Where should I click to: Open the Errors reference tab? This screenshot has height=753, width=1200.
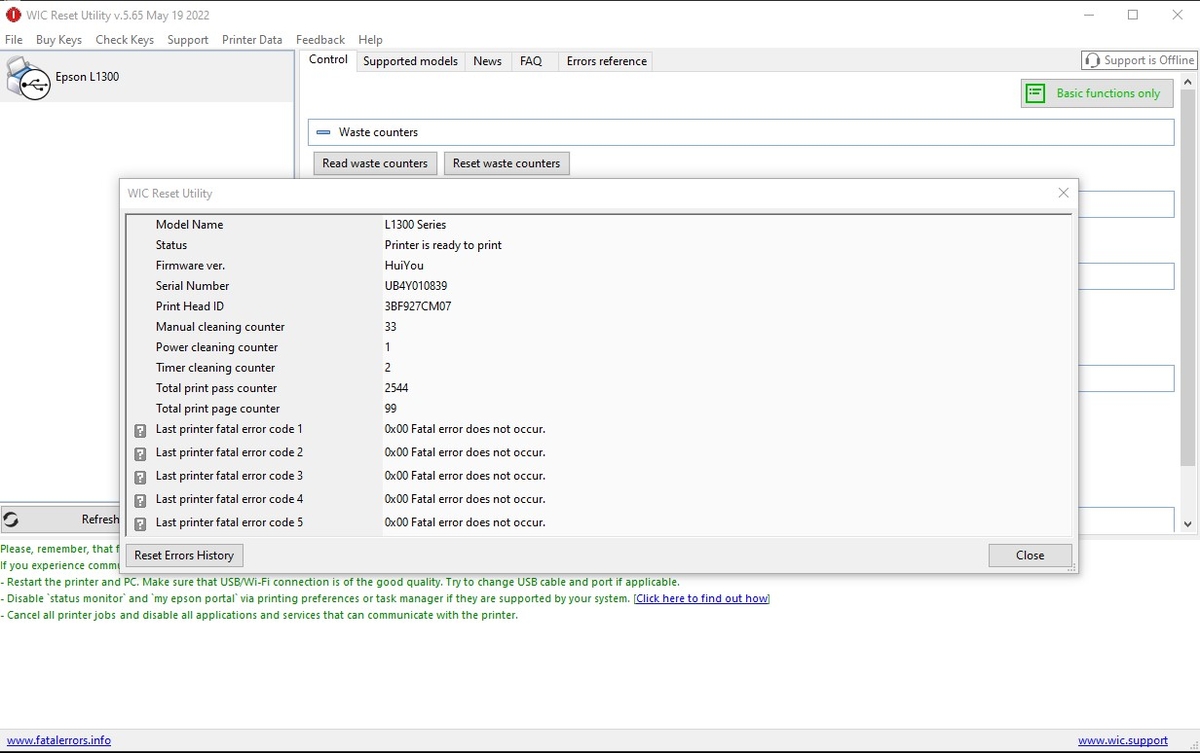(606, 61)
